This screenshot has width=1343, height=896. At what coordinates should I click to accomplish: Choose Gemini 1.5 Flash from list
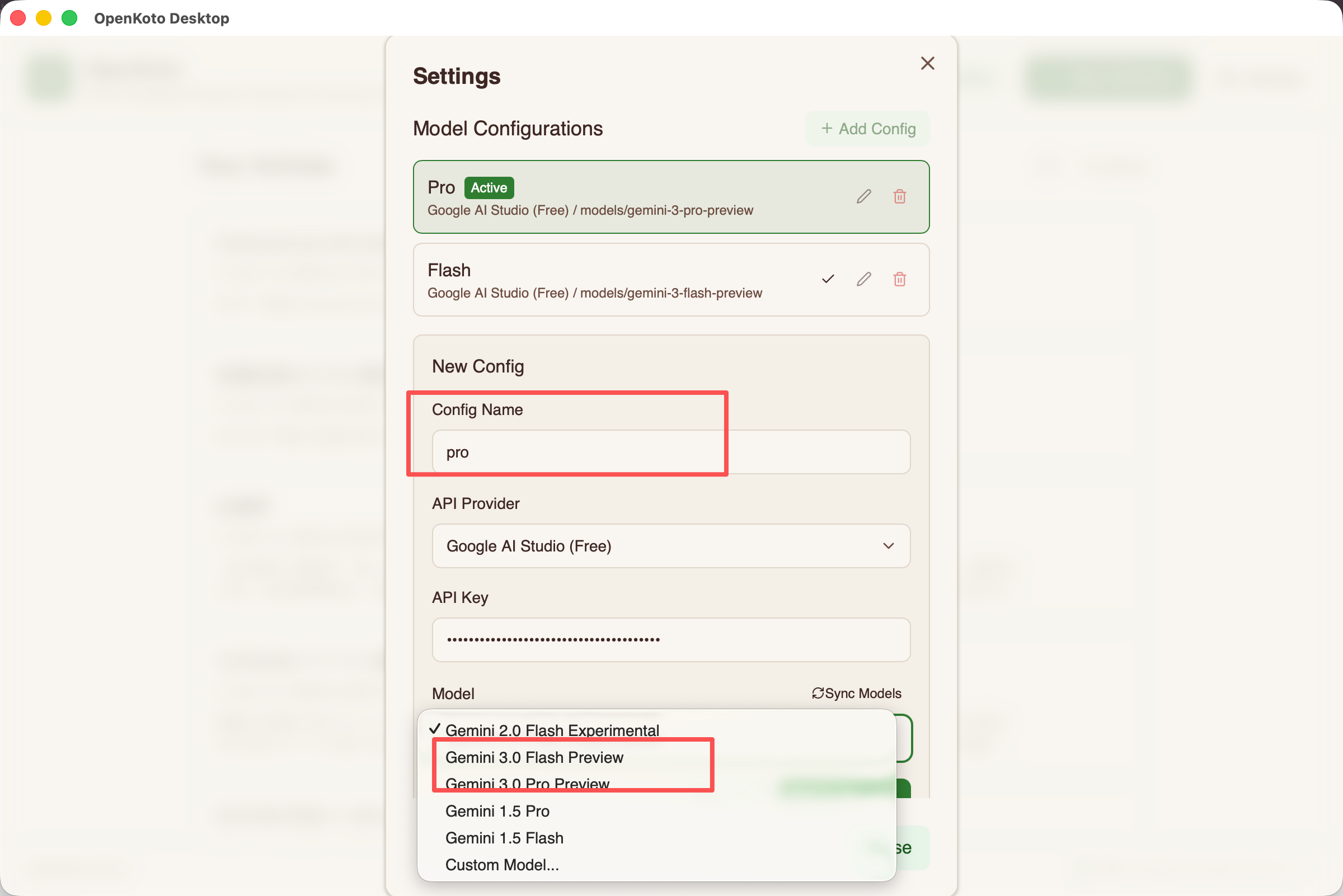(504, 838)
